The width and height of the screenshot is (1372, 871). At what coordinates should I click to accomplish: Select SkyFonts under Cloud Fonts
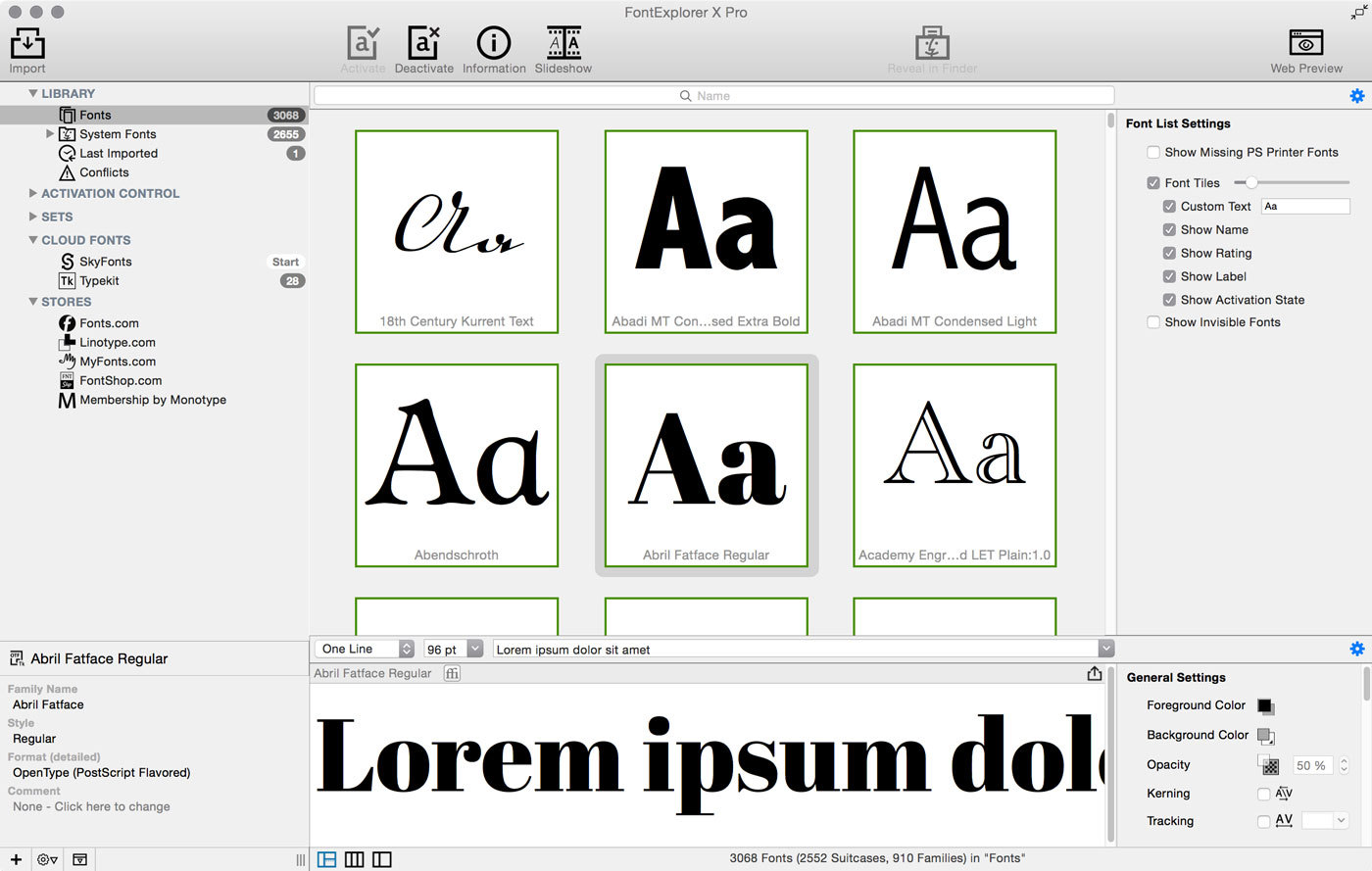click(x=105, y=262)
